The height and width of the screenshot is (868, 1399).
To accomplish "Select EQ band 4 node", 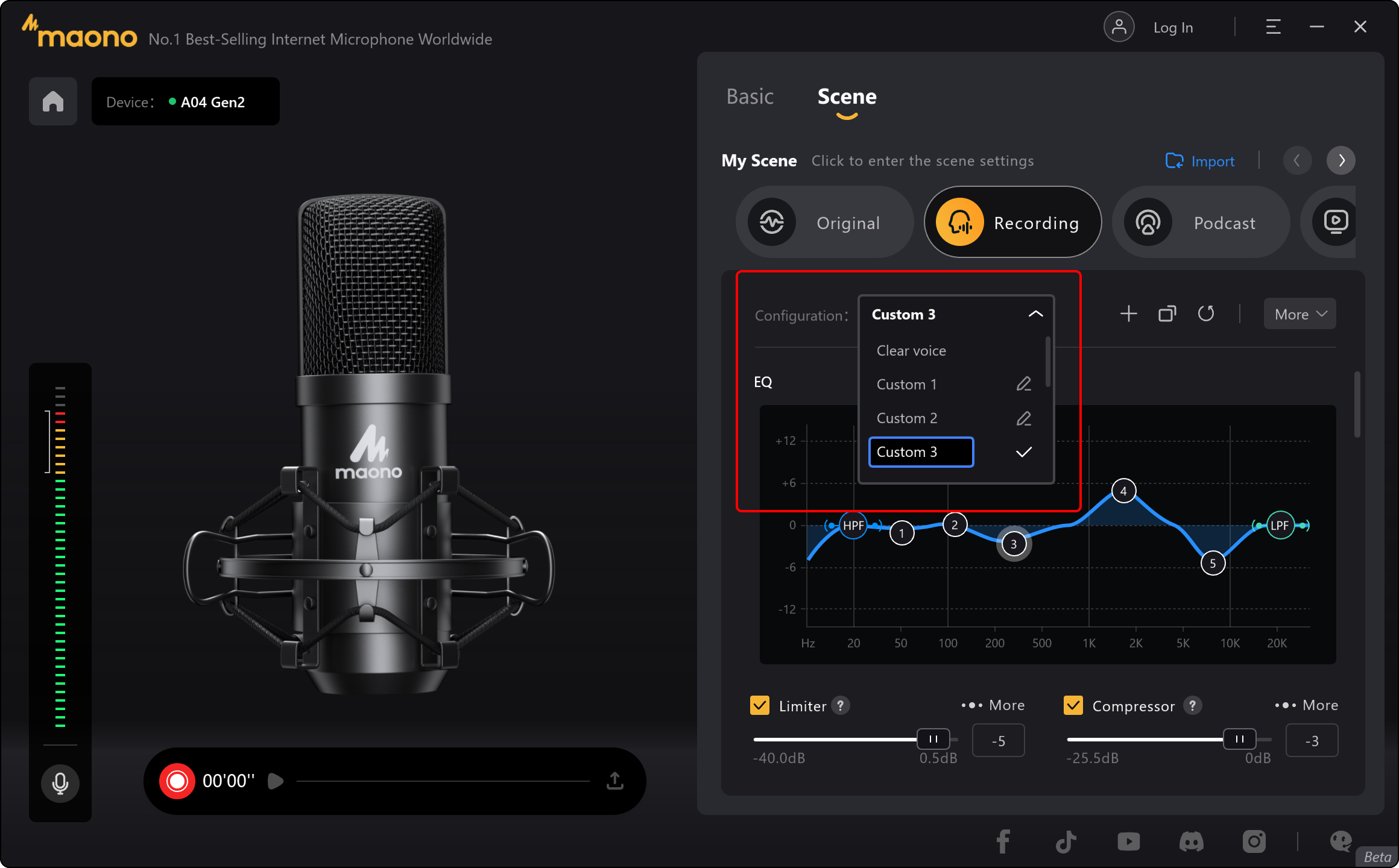I will 1123,491.
